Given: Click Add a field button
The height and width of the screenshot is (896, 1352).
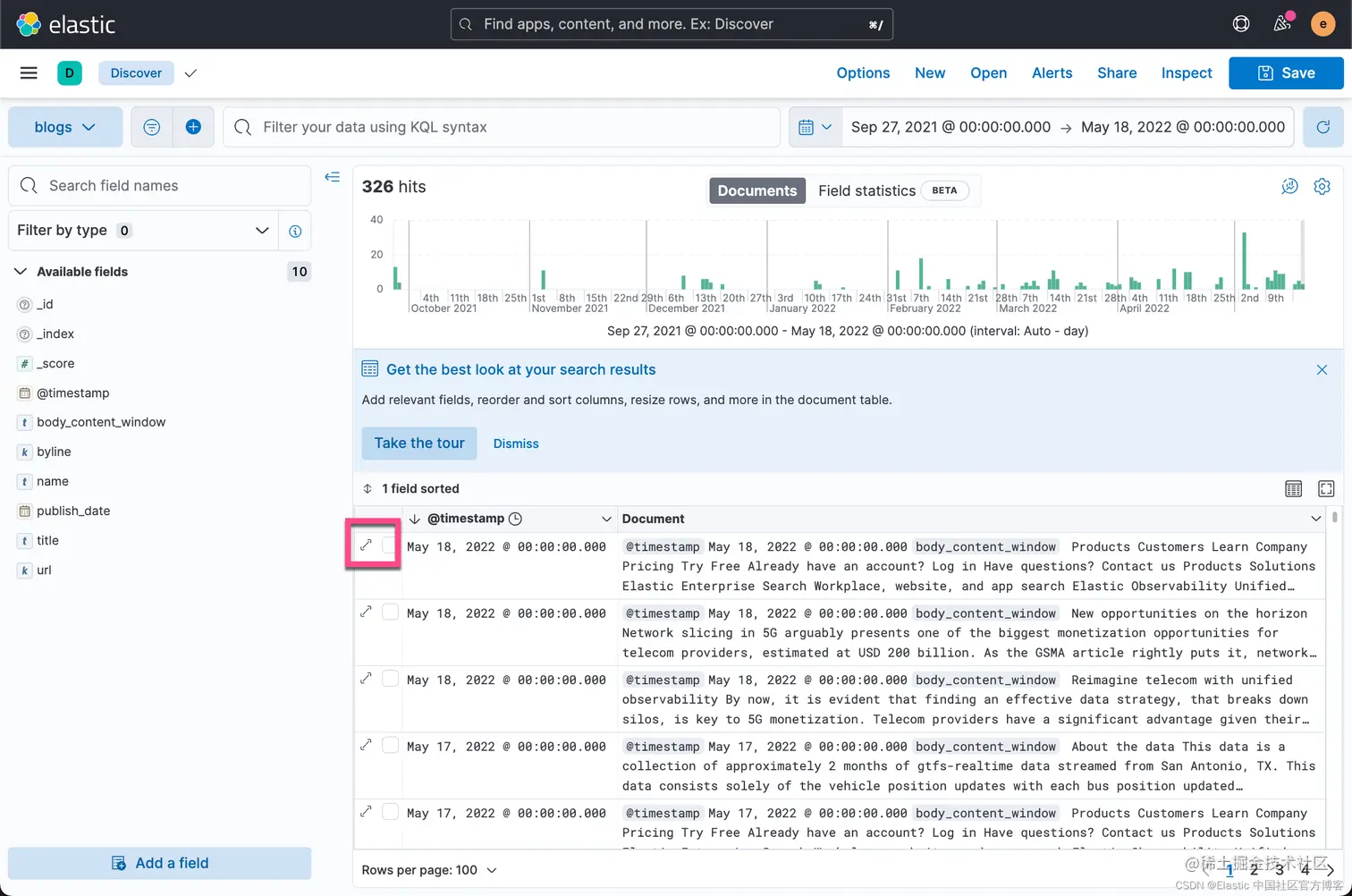Looking at the screenshot, I should [159, 863].
